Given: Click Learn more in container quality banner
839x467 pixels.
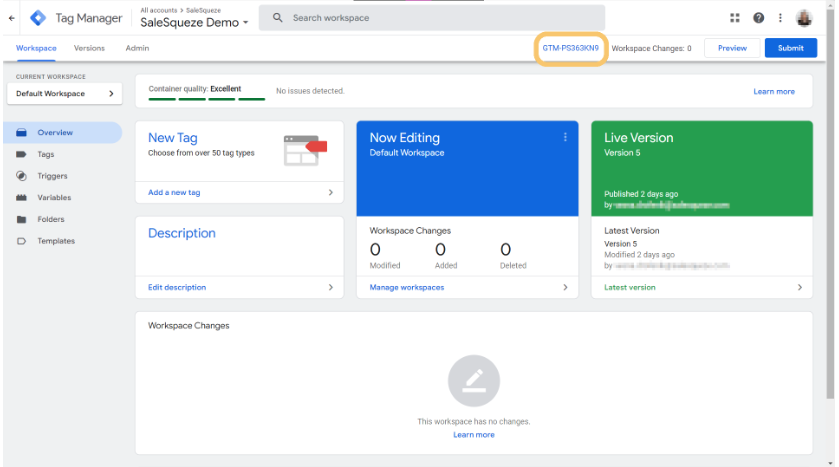Looking at the screenshot, I should point(774,91).
